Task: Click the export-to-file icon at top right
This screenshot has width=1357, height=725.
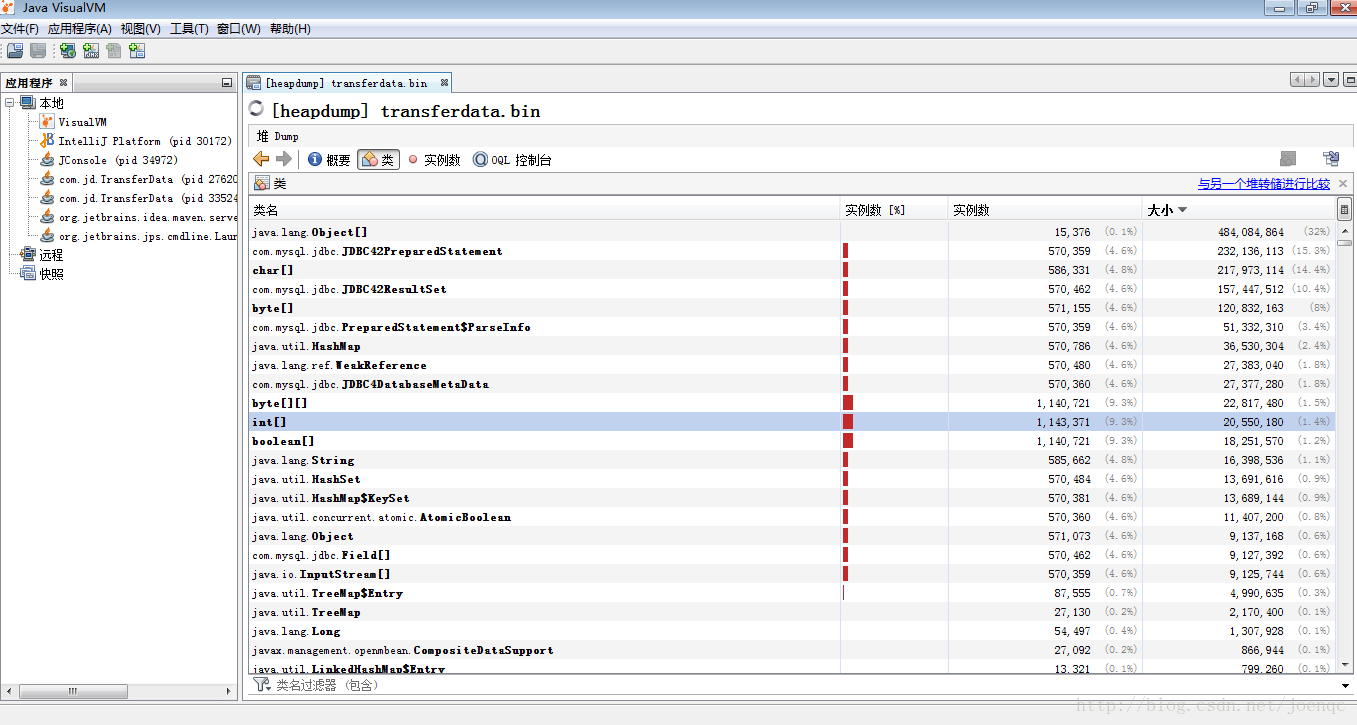Action: click(1331, 159)
